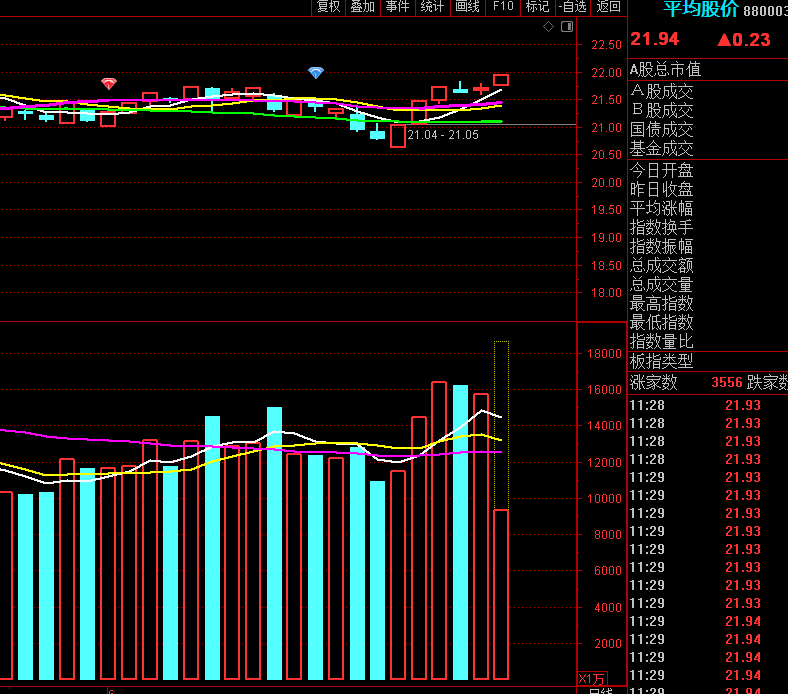Screen dimensions: 788x694
Task: Select the 最高指数 row
Action: (x=708, y=304)
